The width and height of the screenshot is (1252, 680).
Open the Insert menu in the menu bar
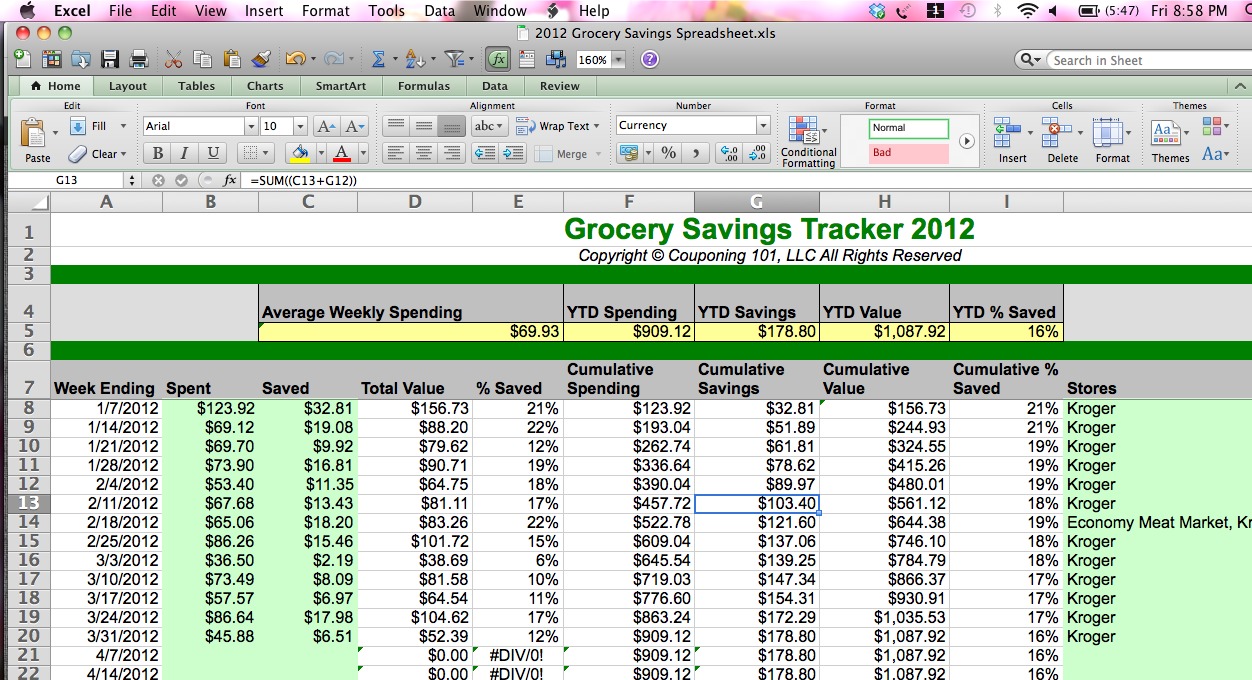[x=264, y=11]
